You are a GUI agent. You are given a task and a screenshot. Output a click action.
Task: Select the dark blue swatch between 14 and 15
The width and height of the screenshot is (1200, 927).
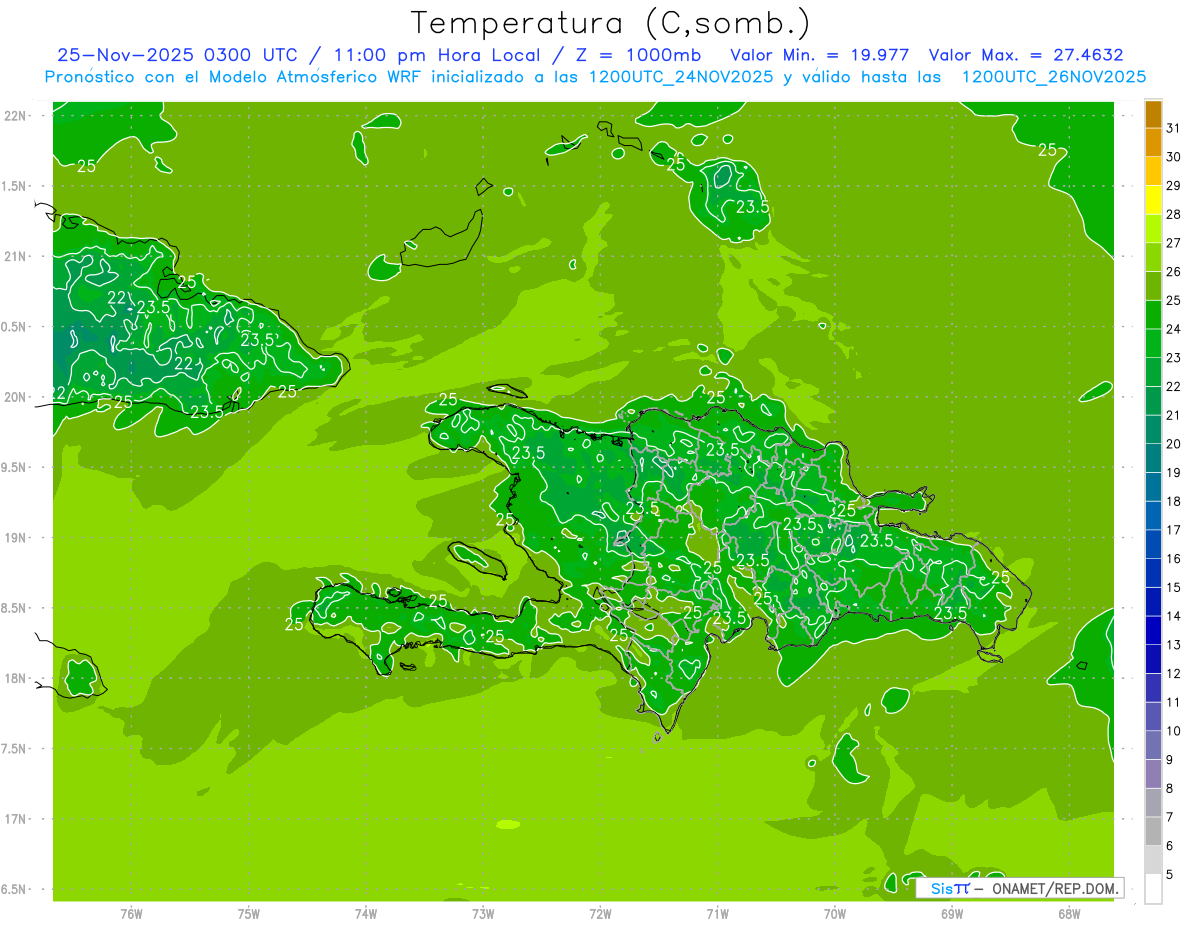(1153, 602)
